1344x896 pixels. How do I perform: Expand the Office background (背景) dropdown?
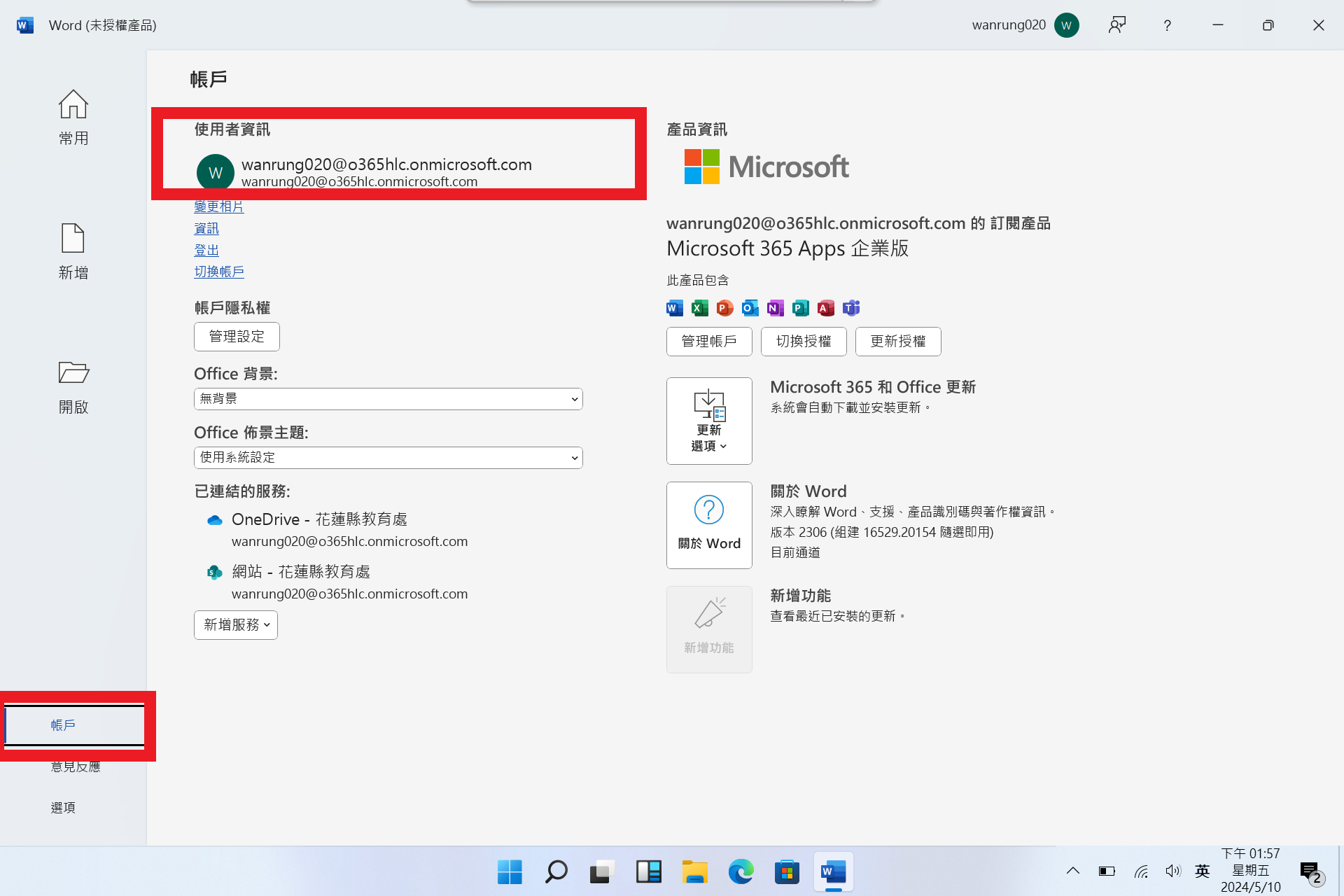[x=388, y=399]
